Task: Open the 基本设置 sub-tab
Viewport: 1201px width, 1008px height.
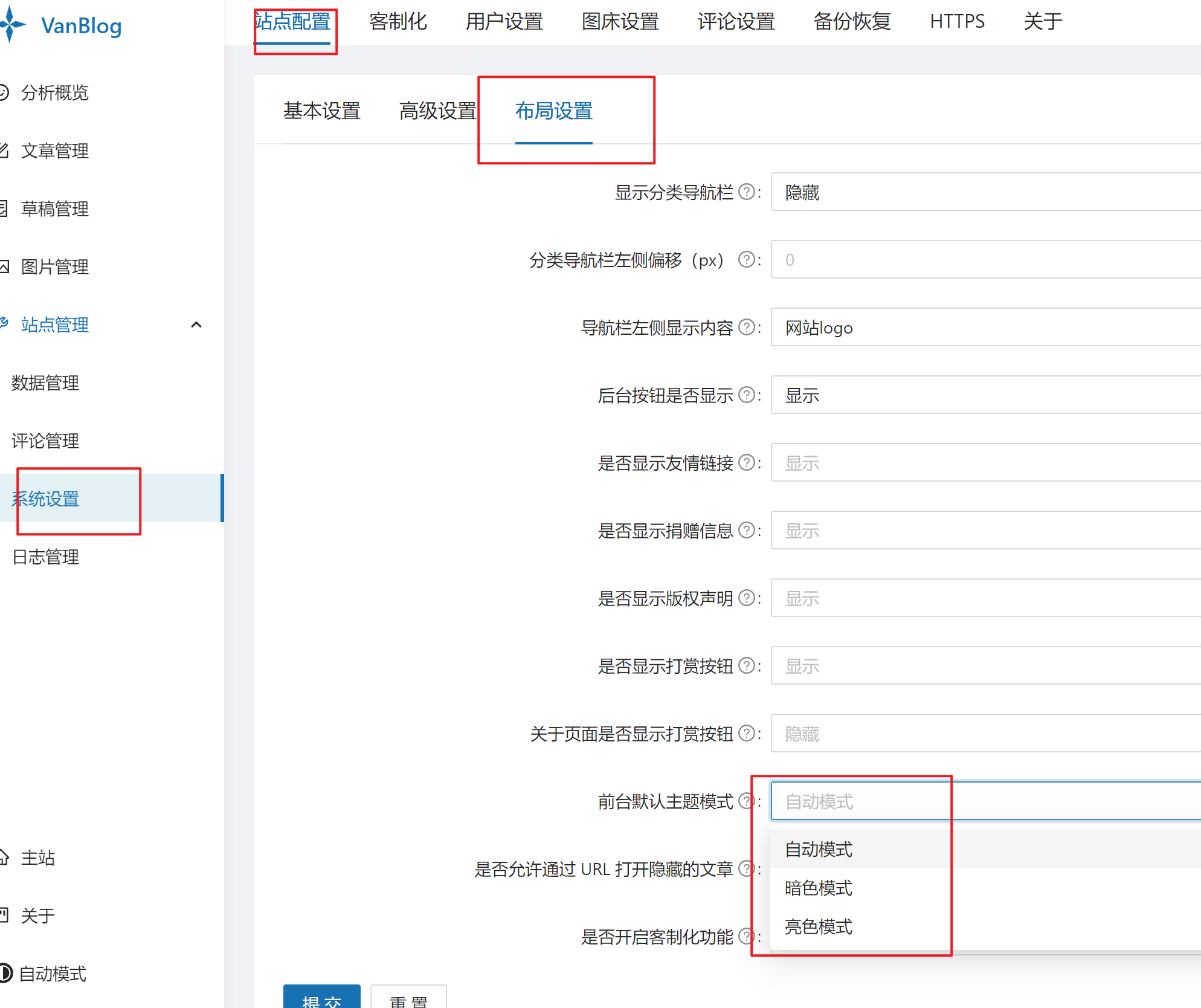Action: 322,111
